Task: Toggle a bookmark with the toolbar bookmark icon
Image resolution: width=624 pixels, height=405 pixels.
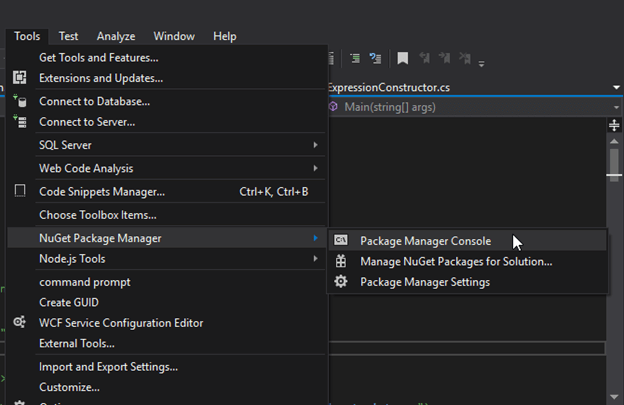Action: click(402, 59)
